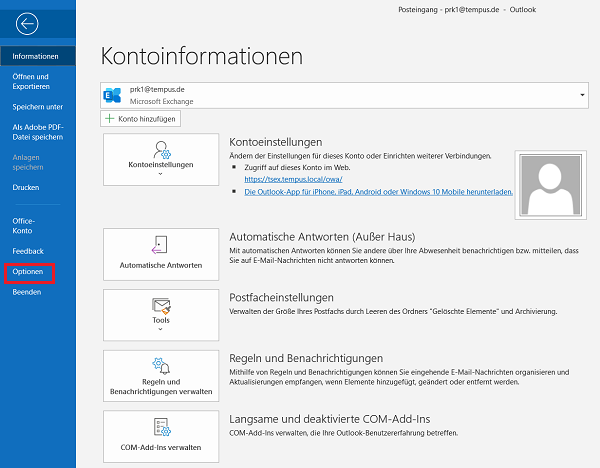600x468 pixels.
Task: Click 'Zugriff auf dieses Konto im Web.' text
Action: click(x=297, y=168)
